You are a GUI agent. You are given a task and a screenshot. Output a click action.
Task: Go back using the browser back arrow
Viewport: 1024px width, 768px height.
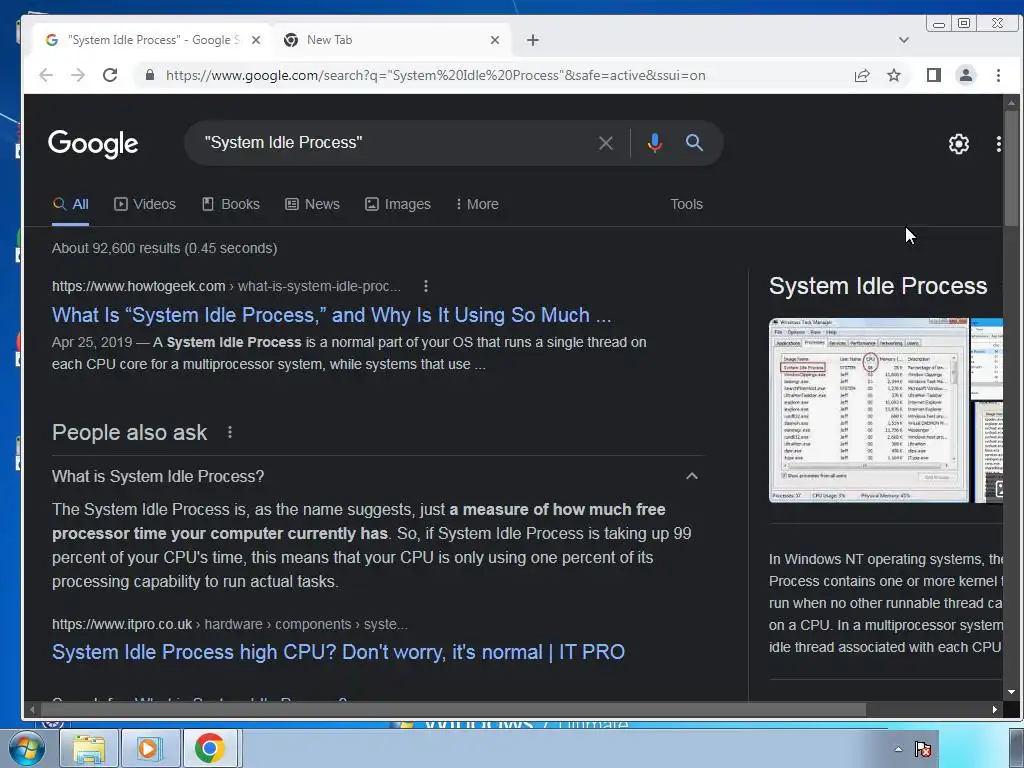tap(46, 75)
